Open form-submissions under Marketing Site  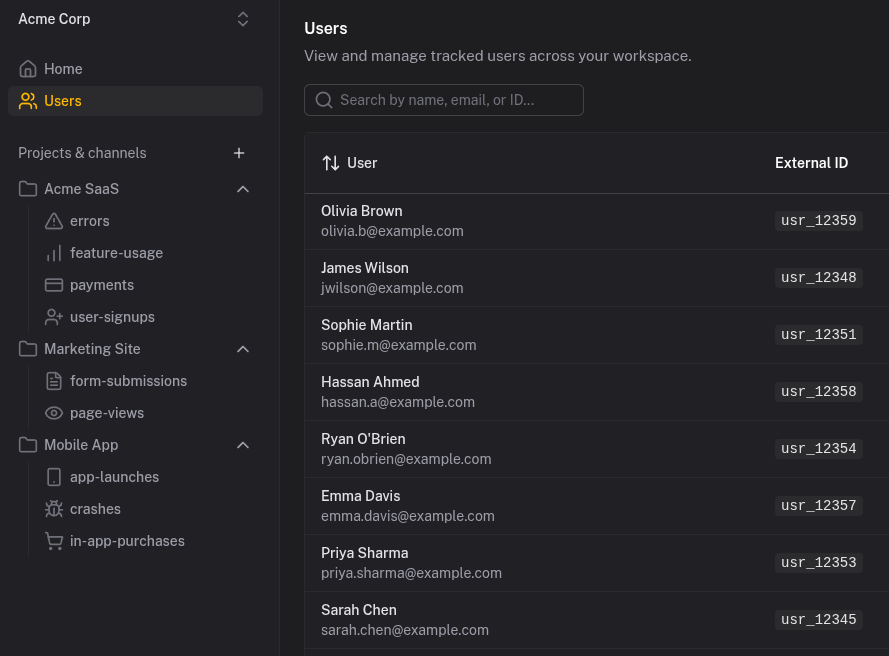coord(129,381)
